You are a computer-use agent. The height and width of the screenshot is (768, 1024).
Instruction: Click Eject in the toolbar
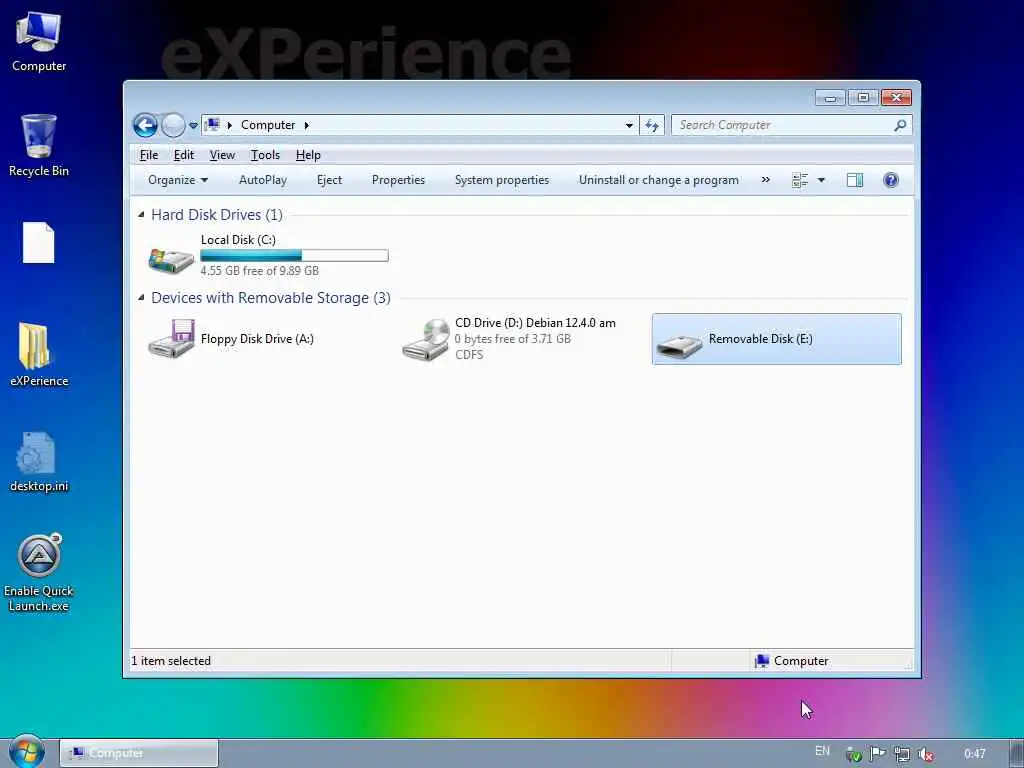(329, 180)
